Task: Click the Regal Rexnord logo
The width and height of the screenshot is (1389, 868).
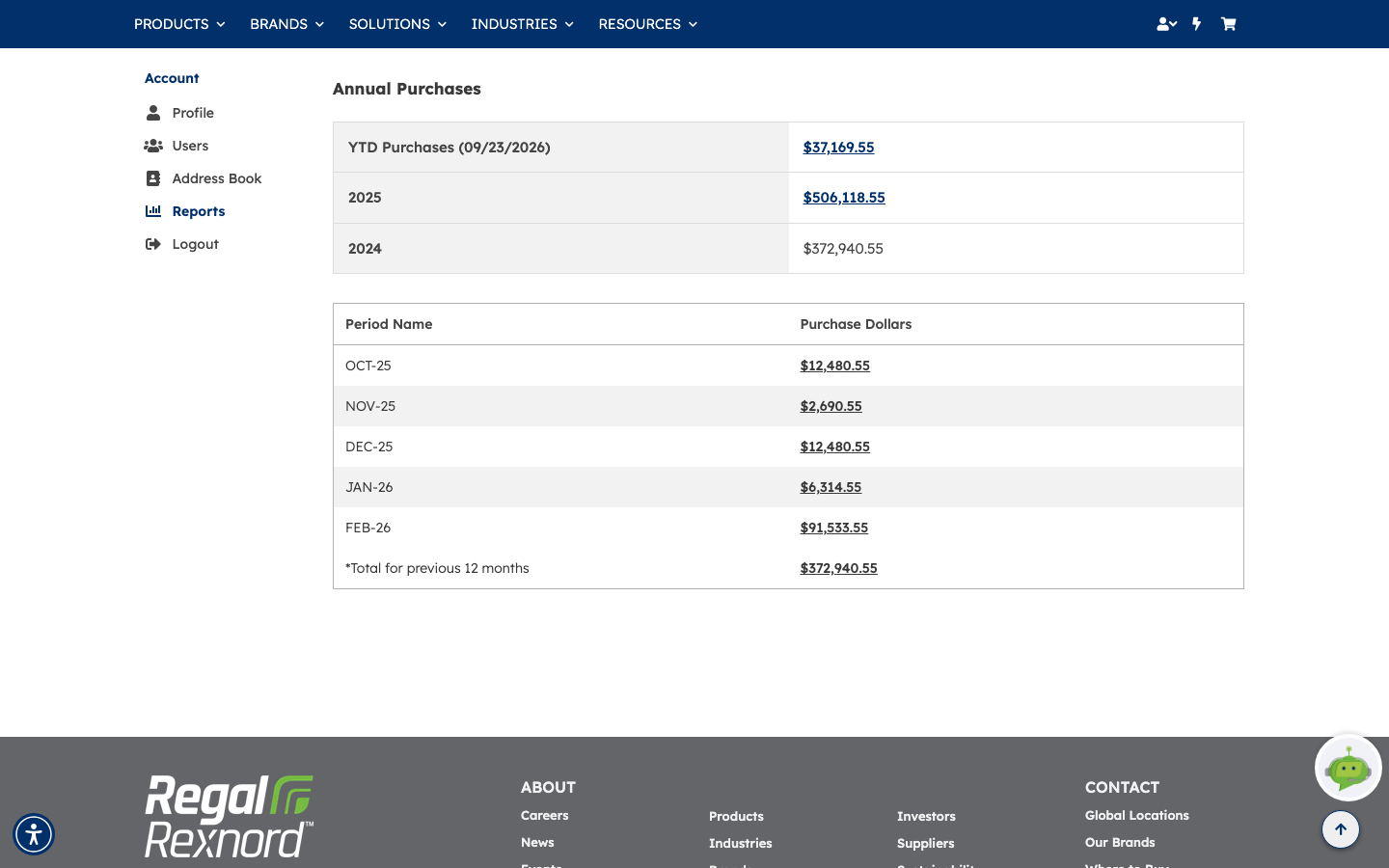Action: [230, 816]
